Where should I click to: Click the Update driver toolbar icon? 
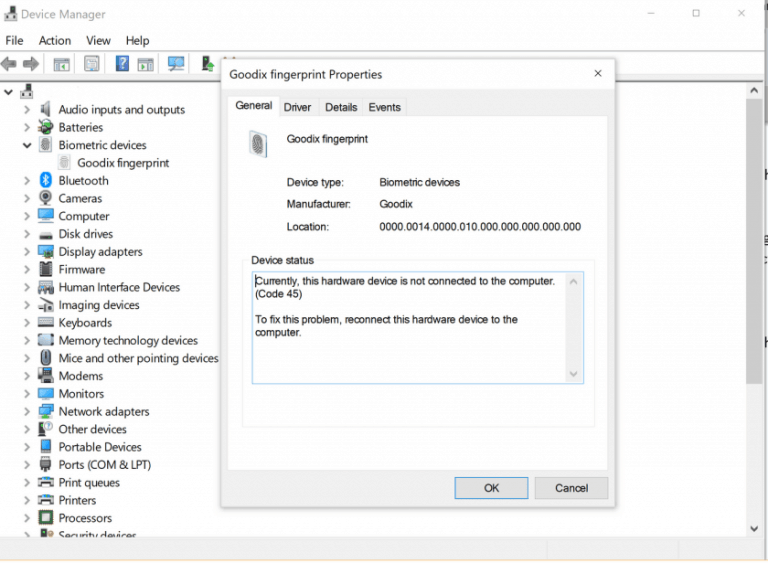(x=208, y=64)
